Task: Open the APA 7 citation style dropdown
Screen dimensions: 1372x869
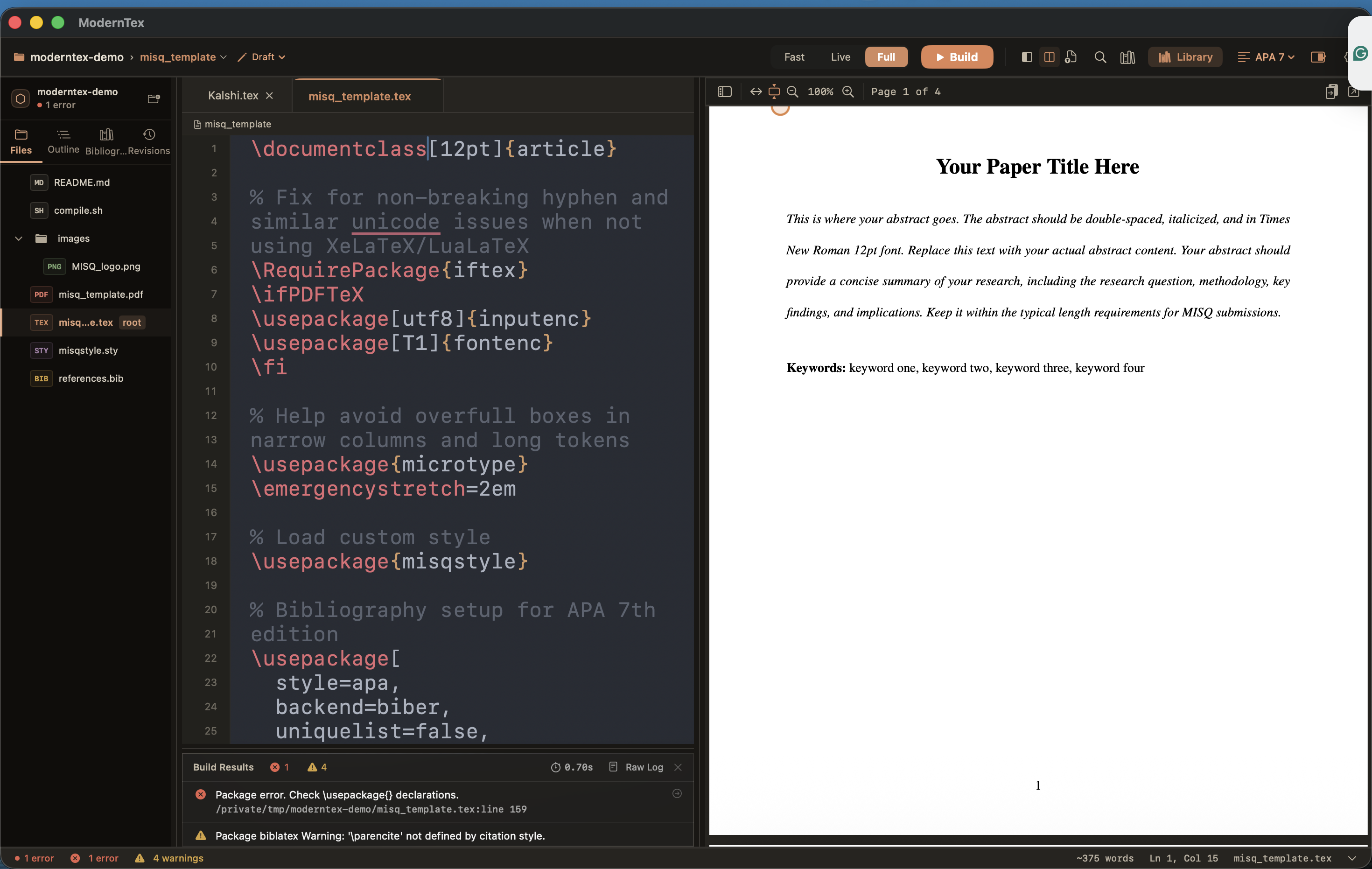Action: click(1267, 57)
